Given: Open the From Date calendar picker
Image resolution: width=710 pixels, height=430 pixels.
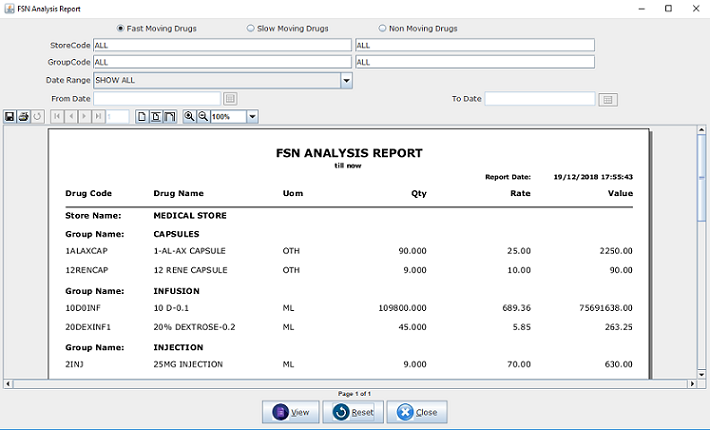Looking at the screenshot, I should pos(230,99).
